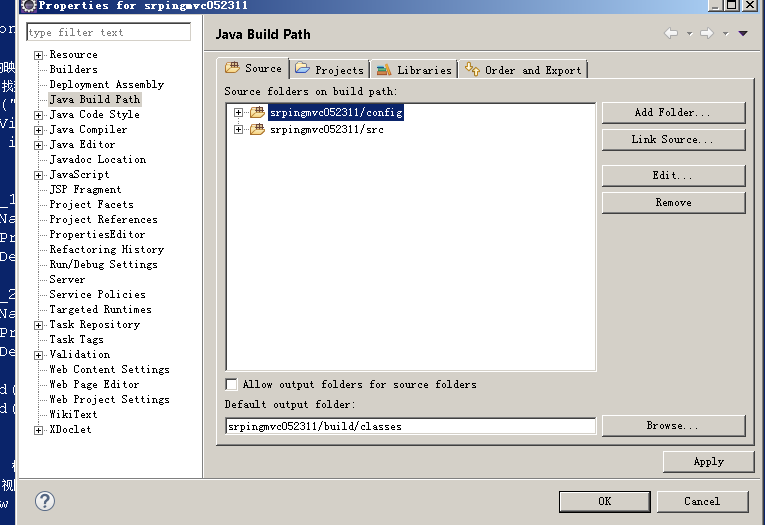
Task: Open back history dropdown arrow
Action: (x=689, y=34)
